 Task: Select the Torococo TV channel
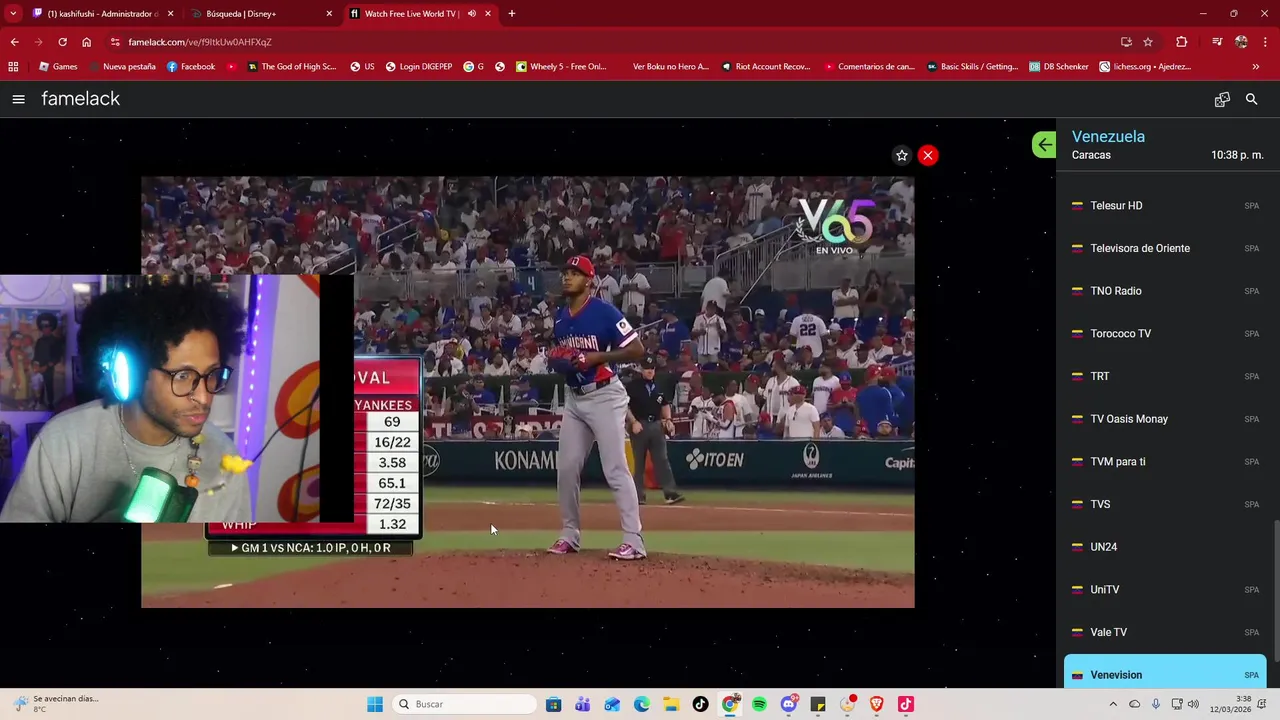click(1165, 334)
